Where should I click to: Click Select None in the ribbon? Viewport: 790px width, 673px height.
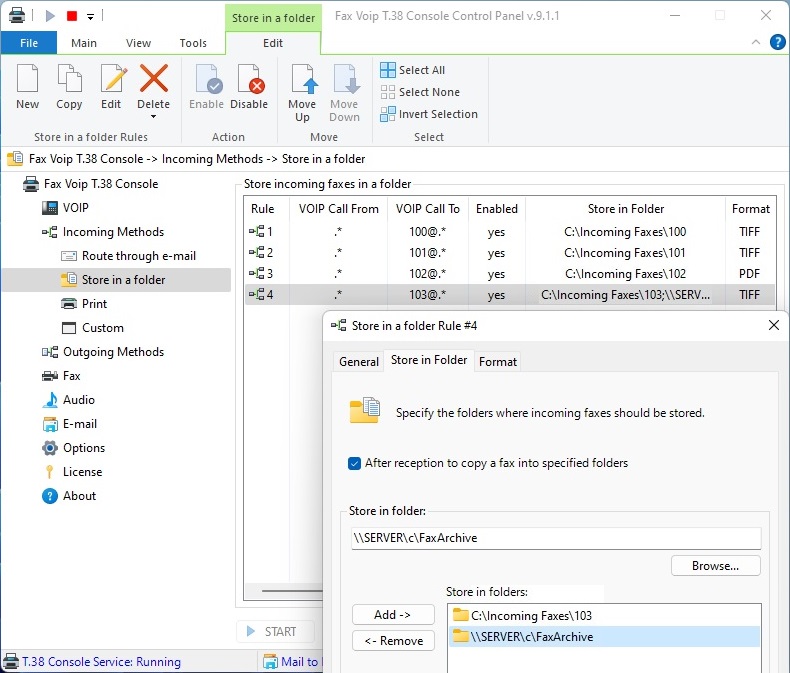[x=420, y=92]
